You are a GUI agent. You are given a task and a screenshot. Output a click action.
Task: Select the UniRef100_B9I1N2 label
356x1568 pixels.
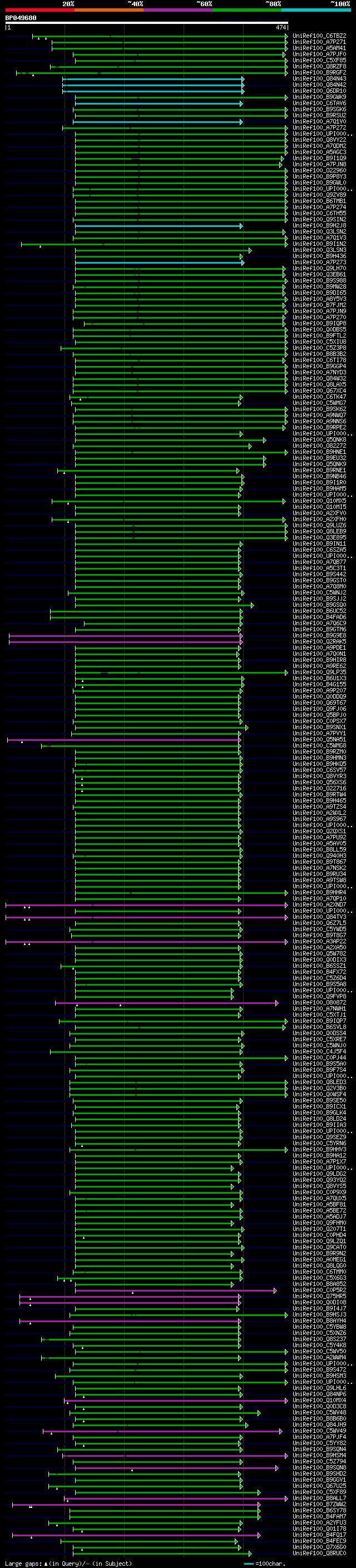tap(319, 244)
